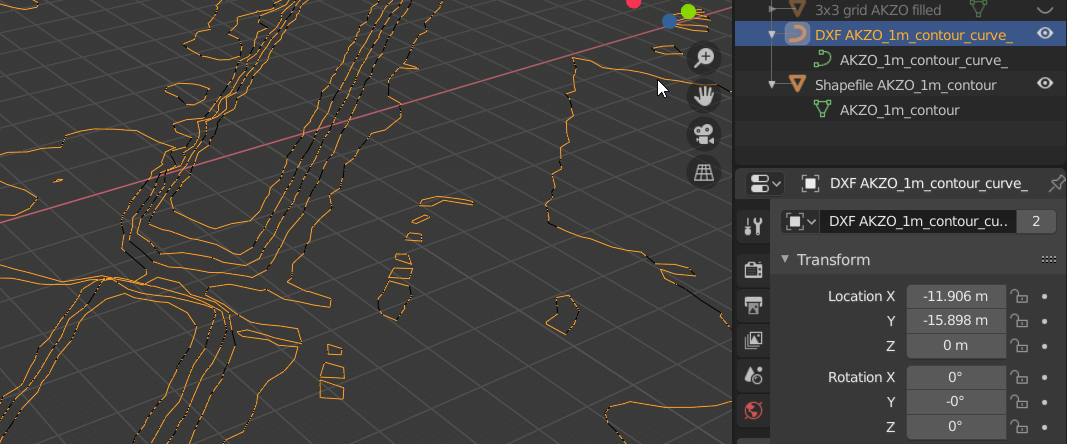The height and width of the screenshot is (444, 1067).
Task: Open the World properties tab (red globe)
Action: (753, 411)
